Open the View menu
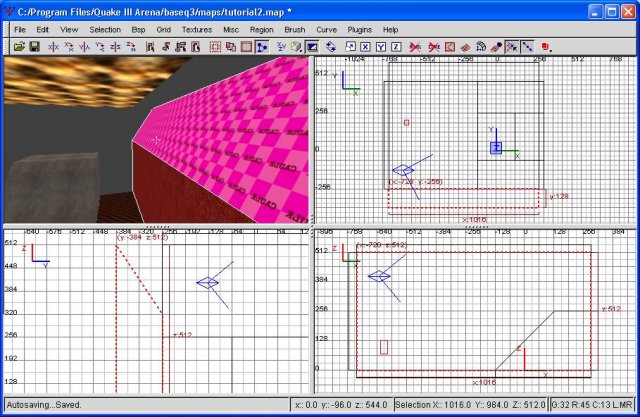Screen dimensions: 640x417 pos(69,29)
